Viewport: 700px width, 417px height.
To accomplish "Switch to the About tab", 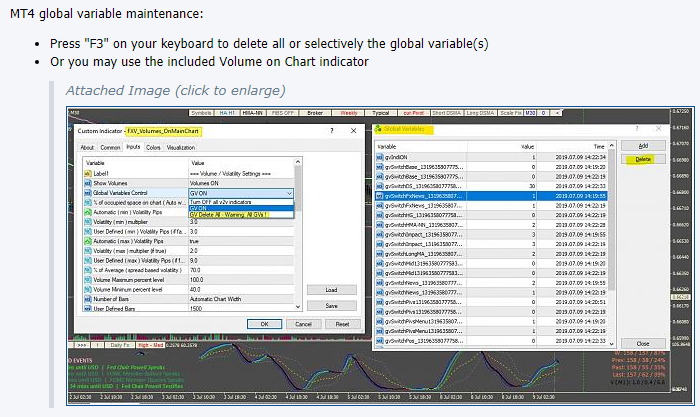I will [x=87, y=147].
